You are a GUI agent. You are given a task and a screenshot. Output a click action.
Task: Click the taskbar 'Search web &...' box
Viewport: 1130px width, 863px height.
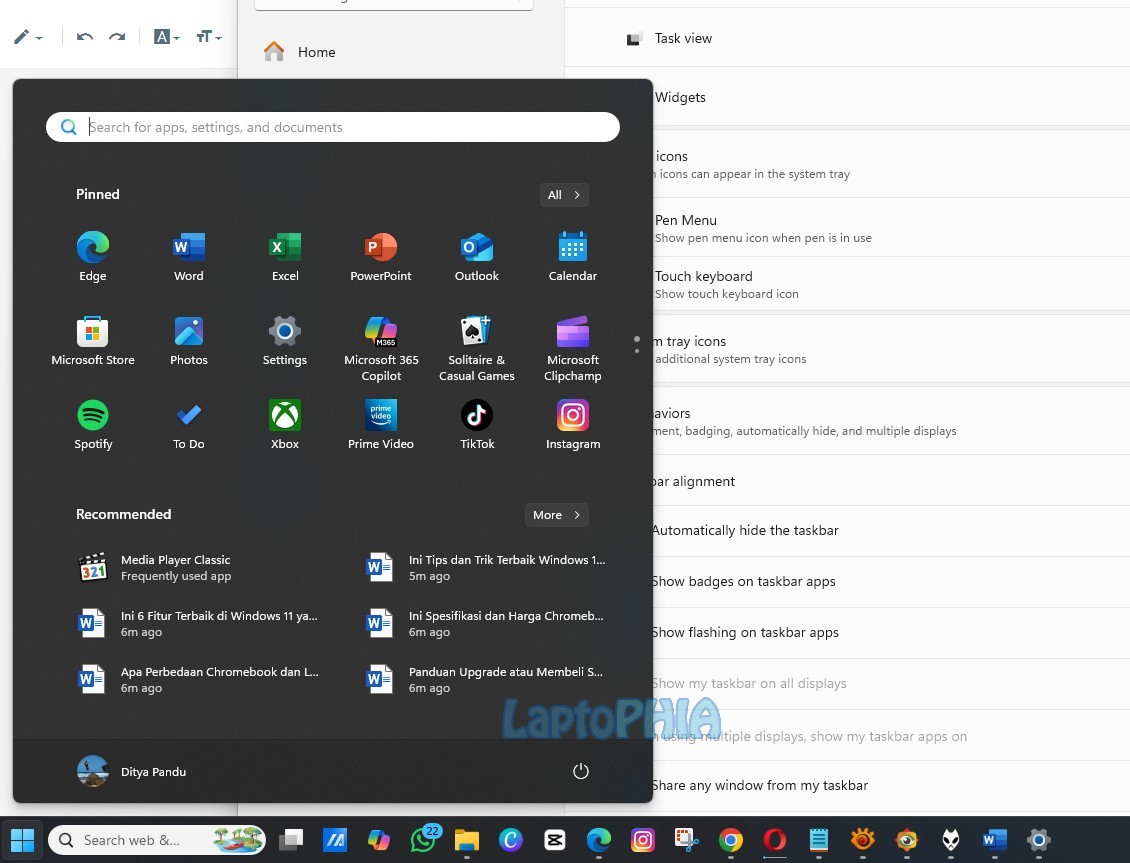click(x=156, y=840)
